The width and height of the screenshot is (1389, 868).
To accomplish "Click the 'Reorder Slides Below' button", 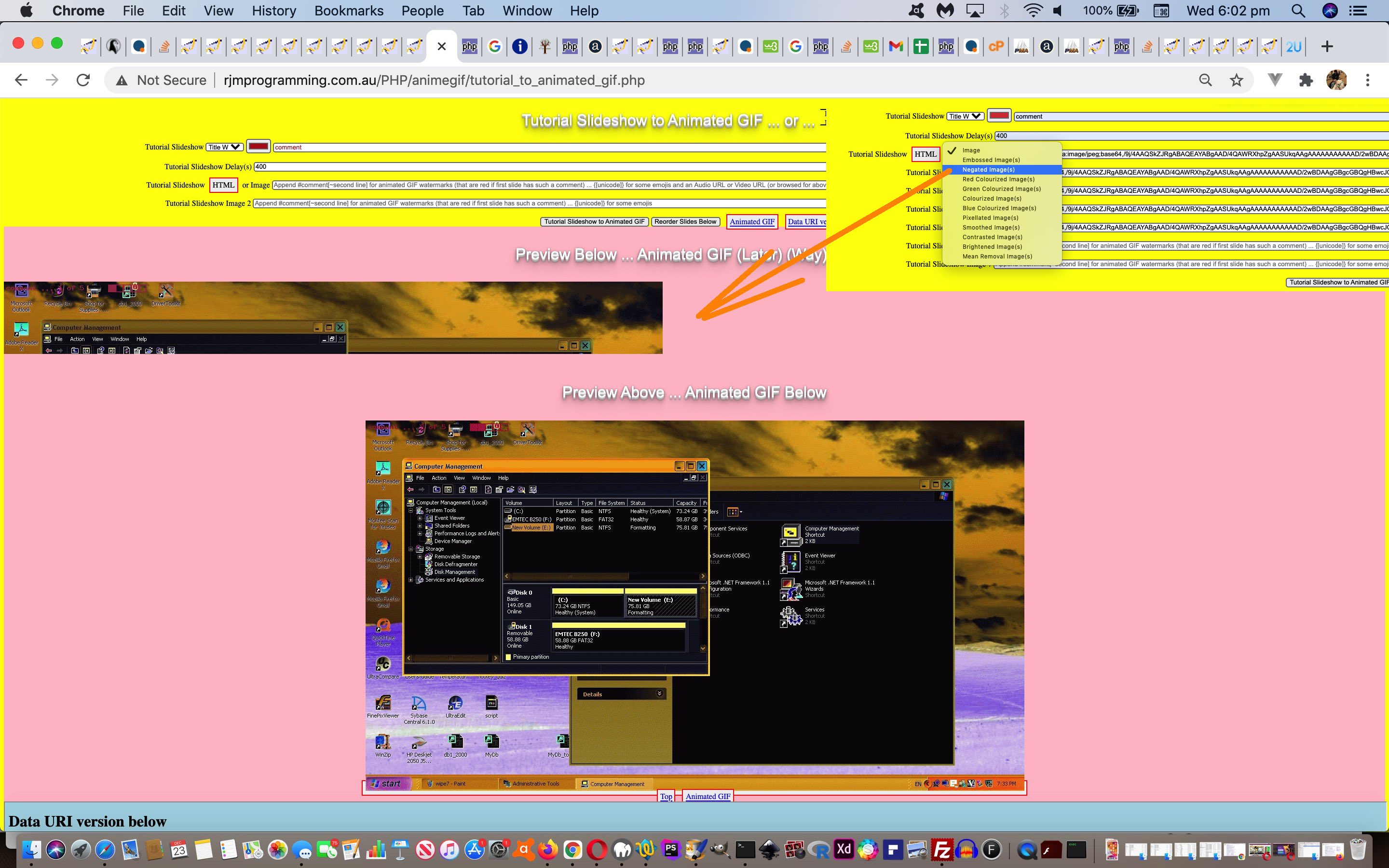I will [x=685, y=221].
